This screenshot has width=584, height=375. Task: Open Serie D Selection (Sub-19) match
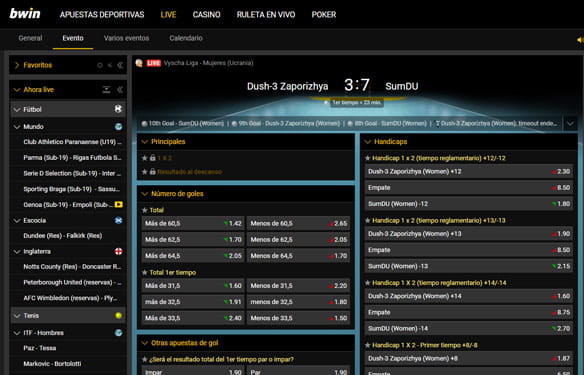coord(73,173)
